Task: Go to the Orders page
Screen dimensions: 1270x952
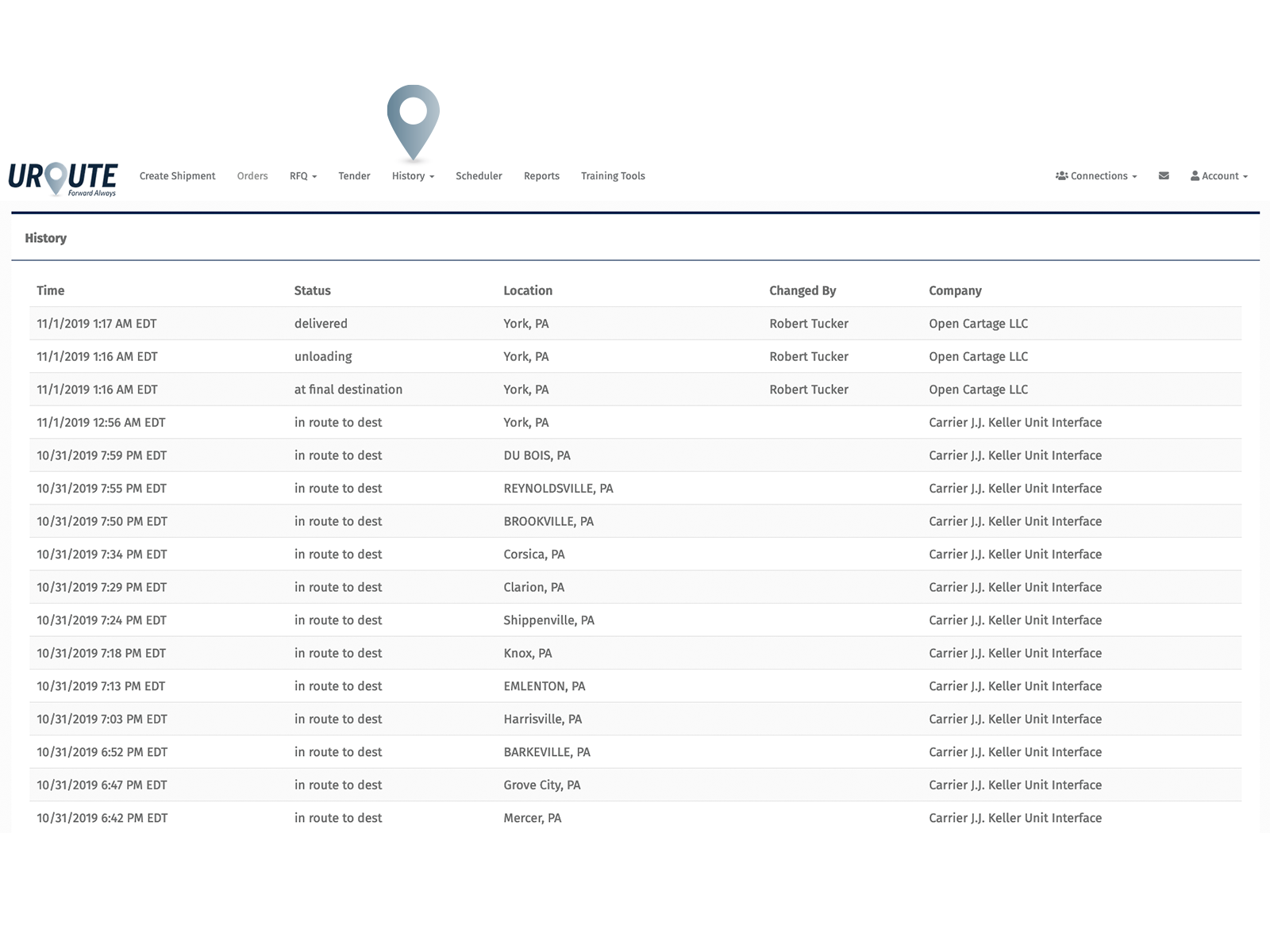Action: 252,176
